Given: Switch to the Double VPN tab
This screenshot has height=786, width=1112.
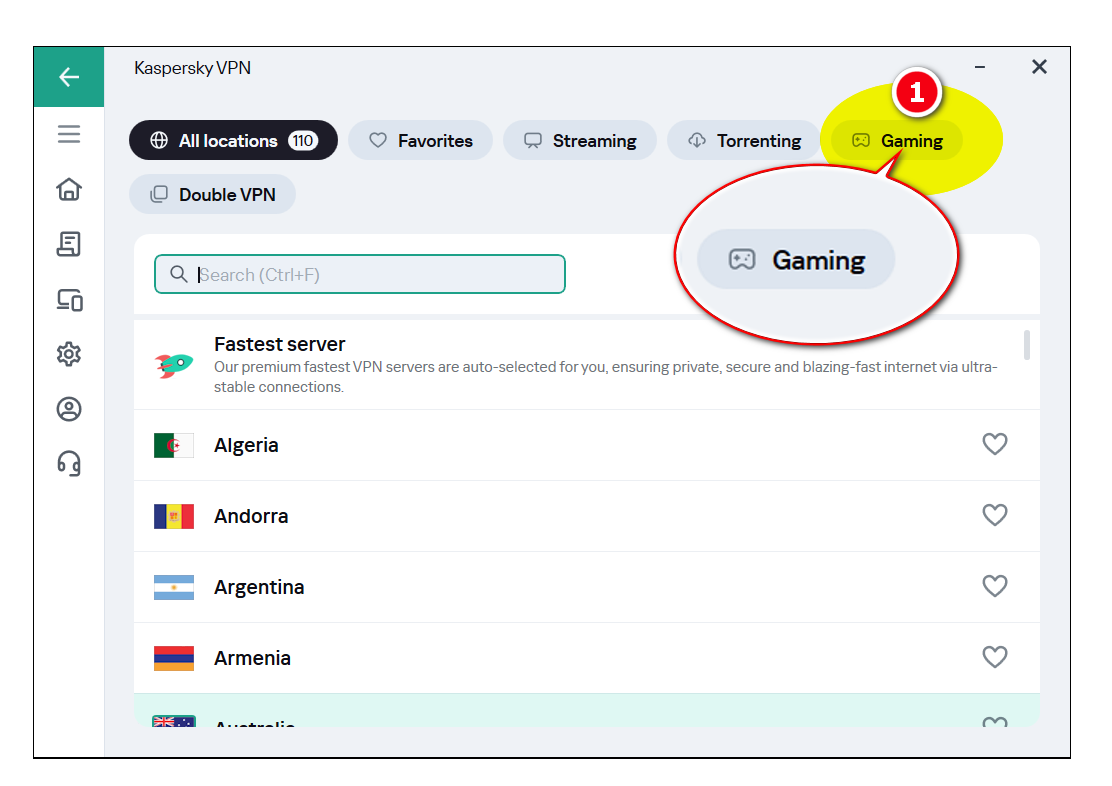Looking at the screenshot, I should [x=213, y=194].
